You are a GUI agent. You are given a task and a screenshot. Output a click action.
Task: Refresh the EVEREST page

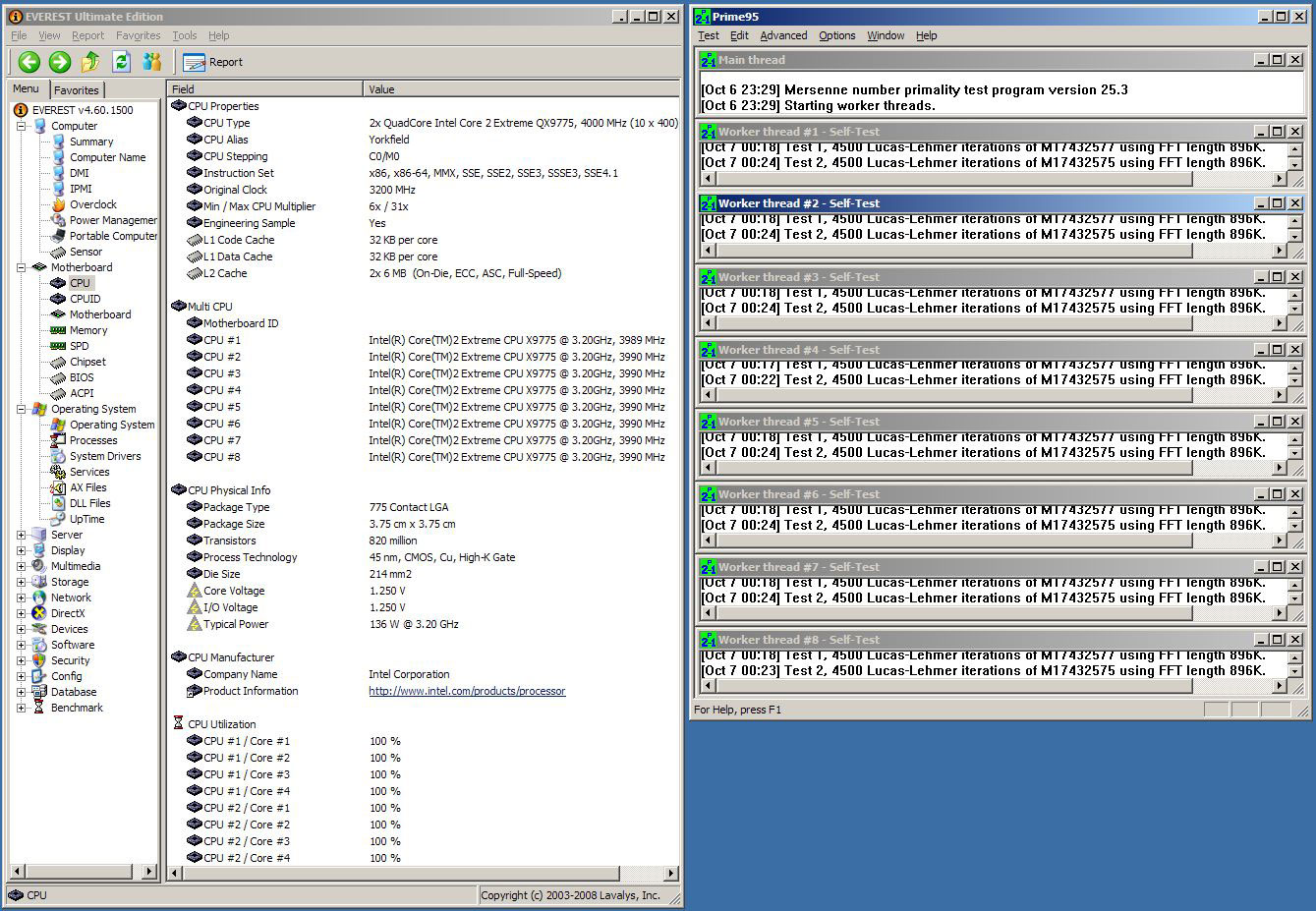(x=121, y=62)
